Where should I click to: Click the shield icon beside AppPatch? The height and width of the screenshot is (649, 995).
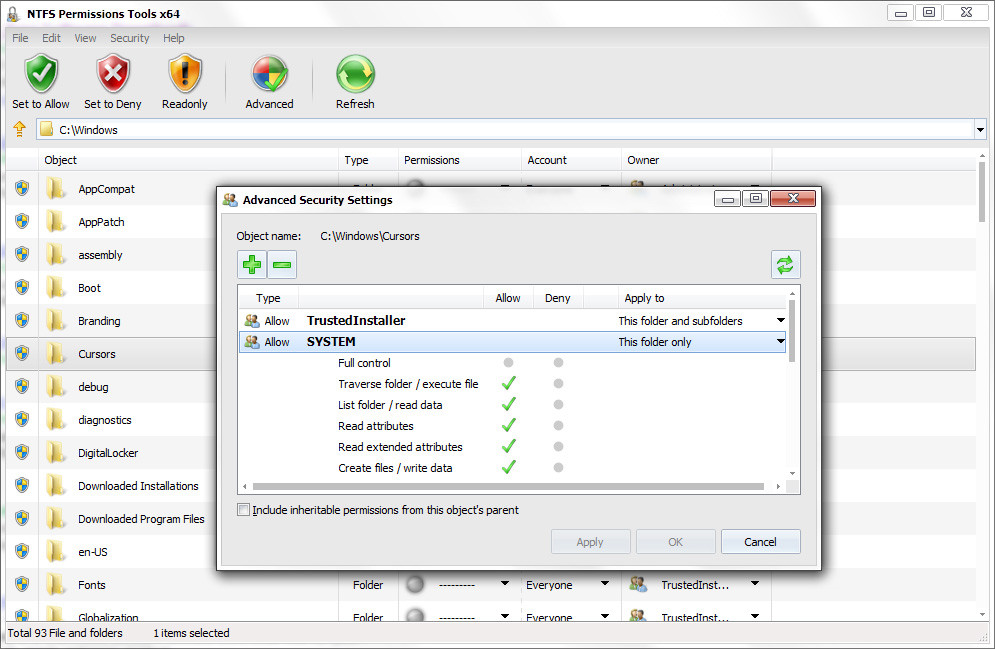[x=22, y=221]
